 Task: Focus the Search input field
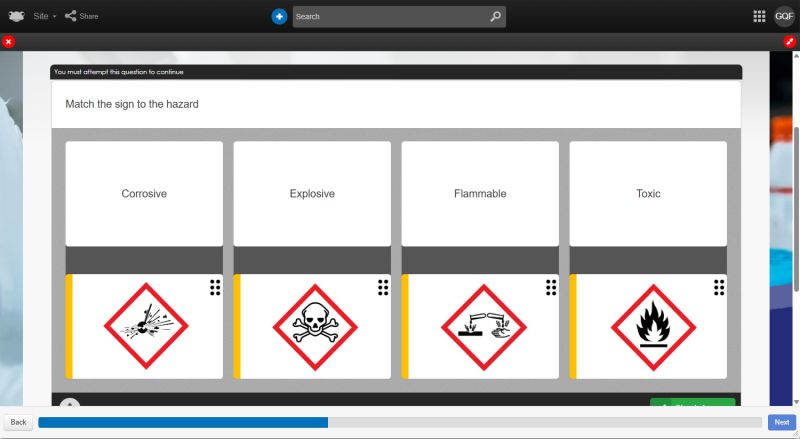pyautogui.click(x=390, y=17)
